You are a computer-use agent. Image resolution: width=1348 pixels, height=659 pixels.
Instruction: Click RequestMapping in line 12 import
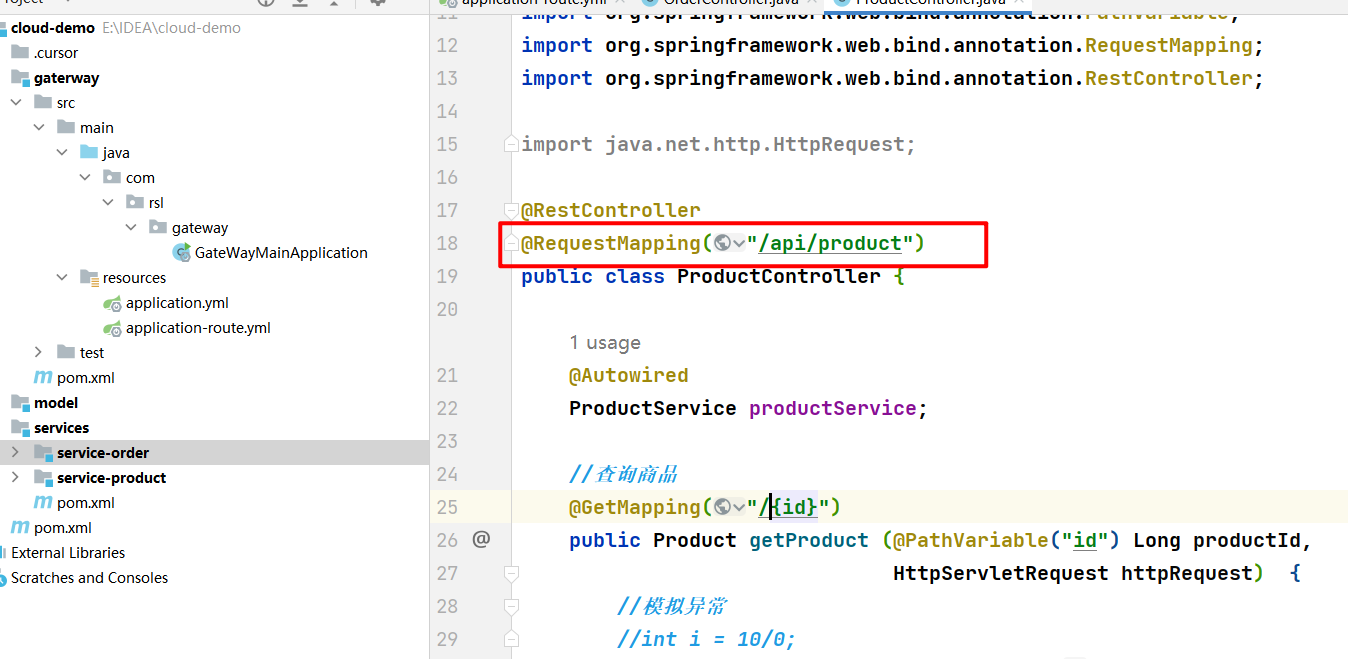coord(1169,45)
